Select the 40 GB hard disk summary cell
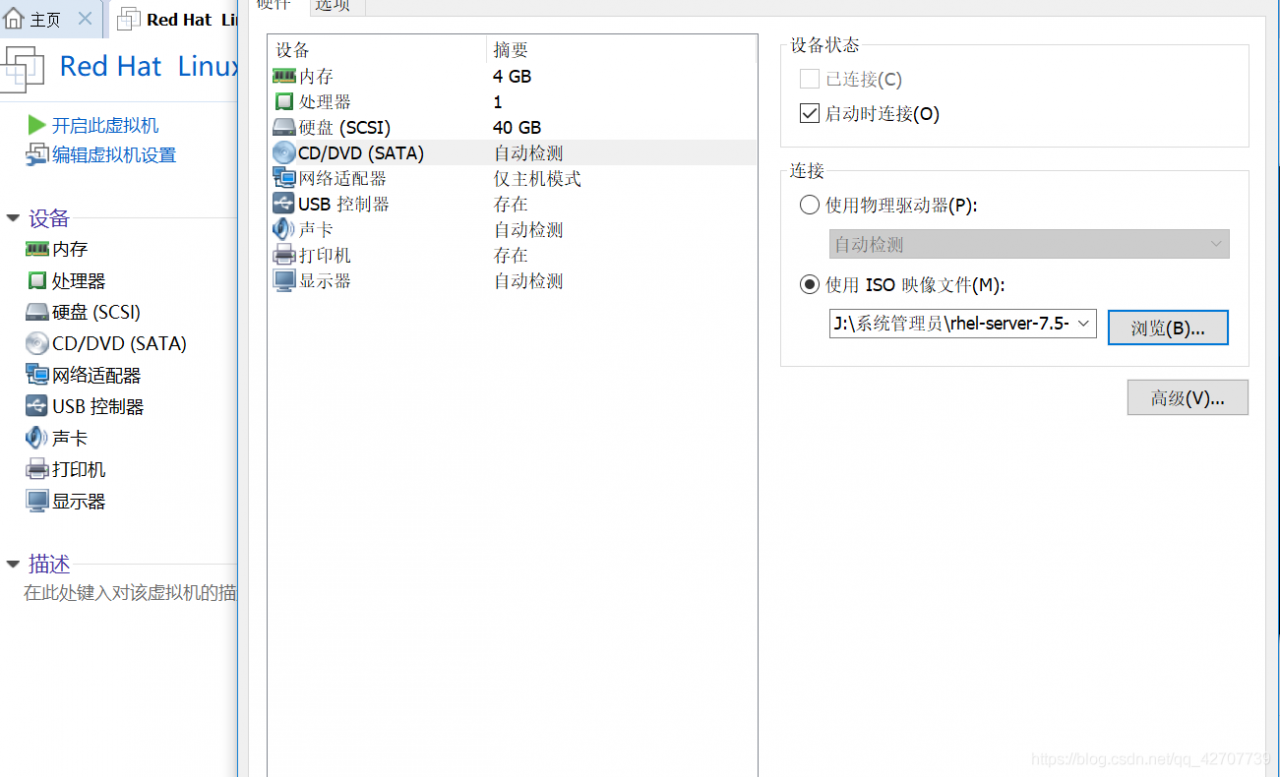This screenshot has width=1280, height=777. click(x=517, y=128)
